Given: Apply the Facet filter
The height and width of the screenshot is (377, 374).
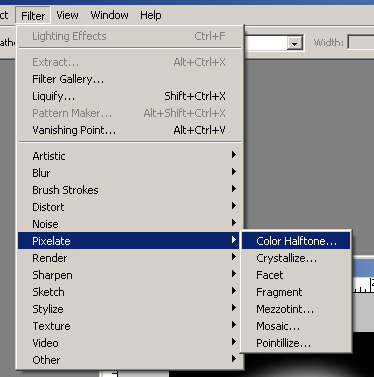Looking at the screenshot, I should (296, 275).
